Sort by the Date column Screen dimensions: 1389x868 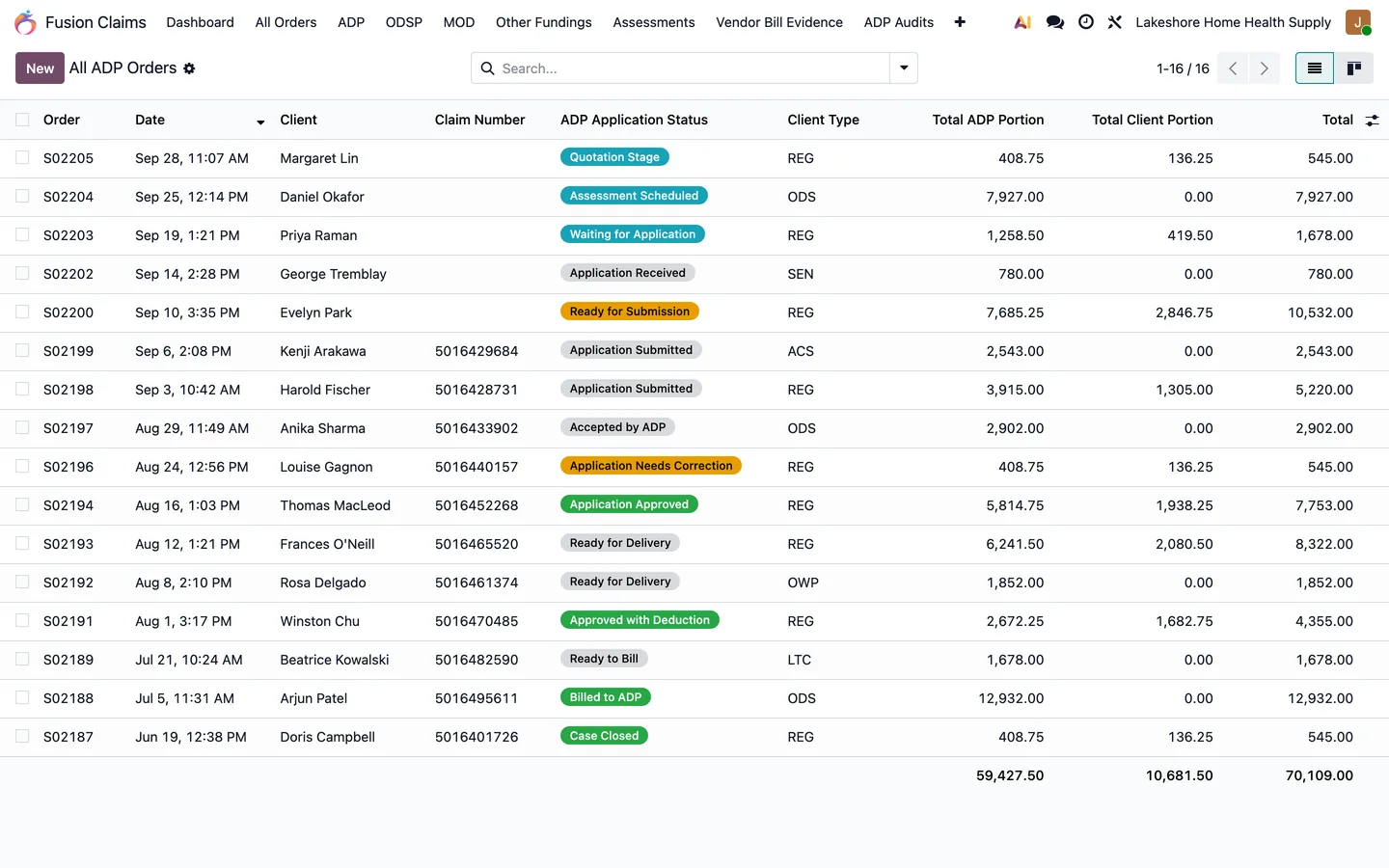150,120
